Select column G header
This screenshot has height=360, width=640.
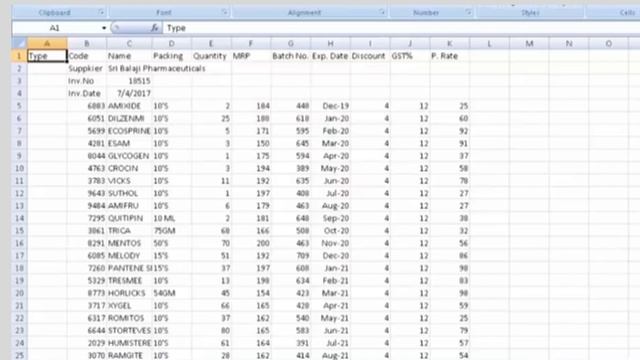[291, 43]
